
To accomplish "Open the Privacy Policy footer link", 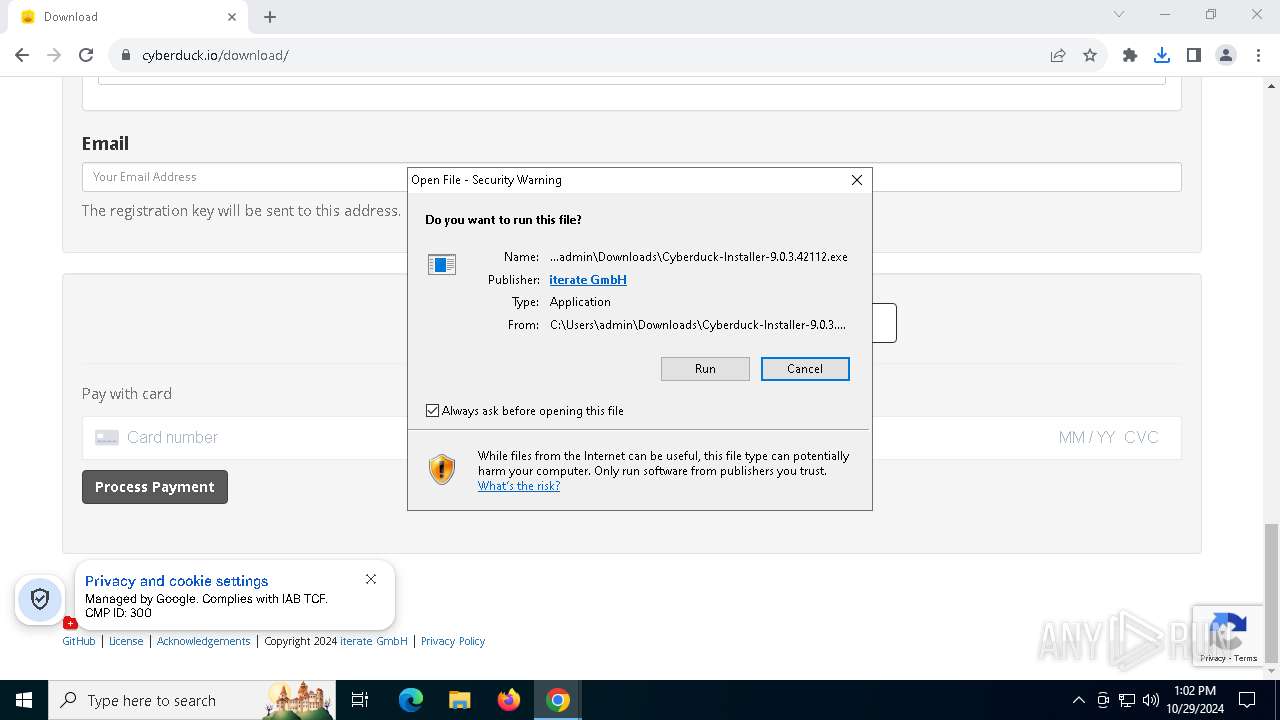I will point(453,641).
